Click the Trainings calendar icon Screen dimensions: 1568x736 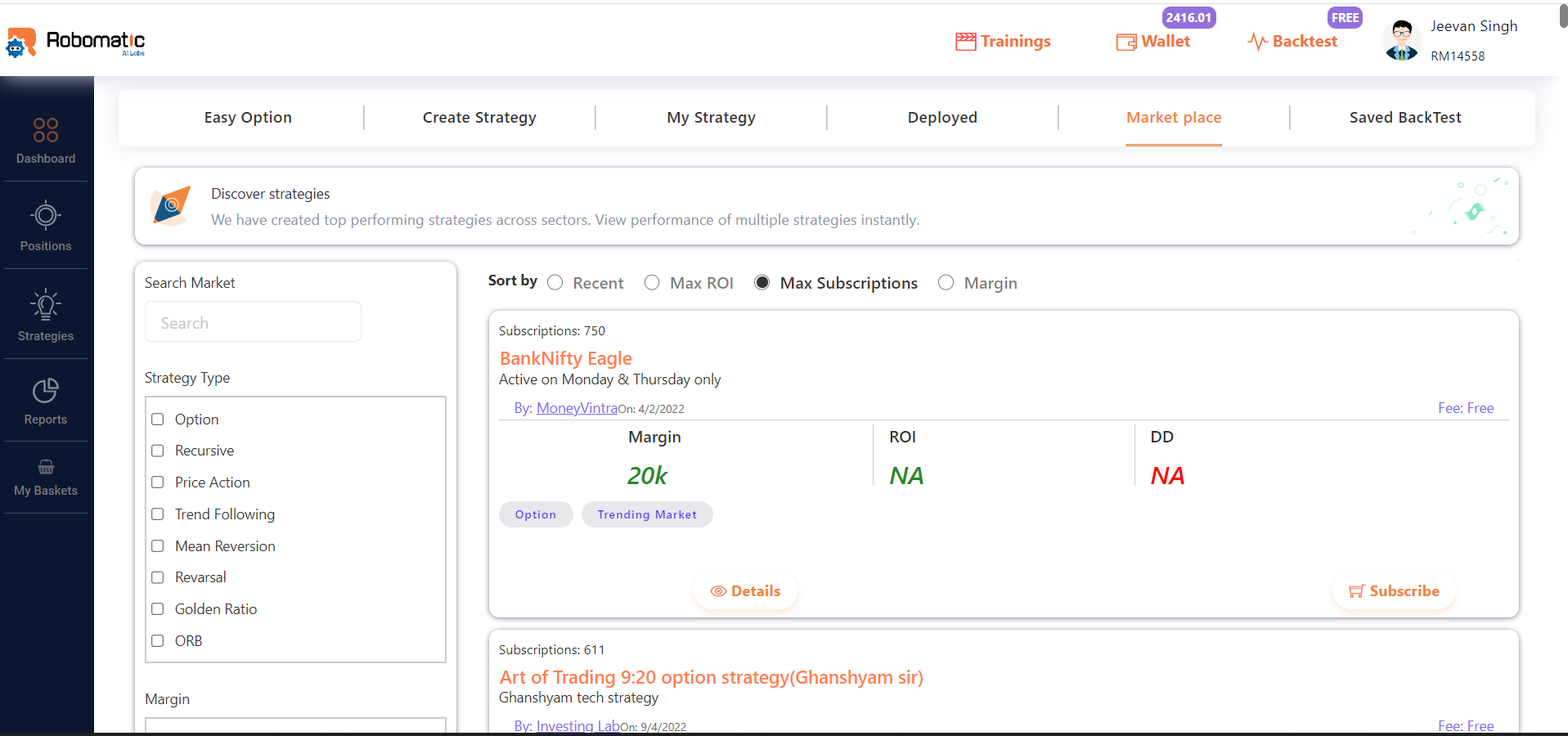coord(965,42)
